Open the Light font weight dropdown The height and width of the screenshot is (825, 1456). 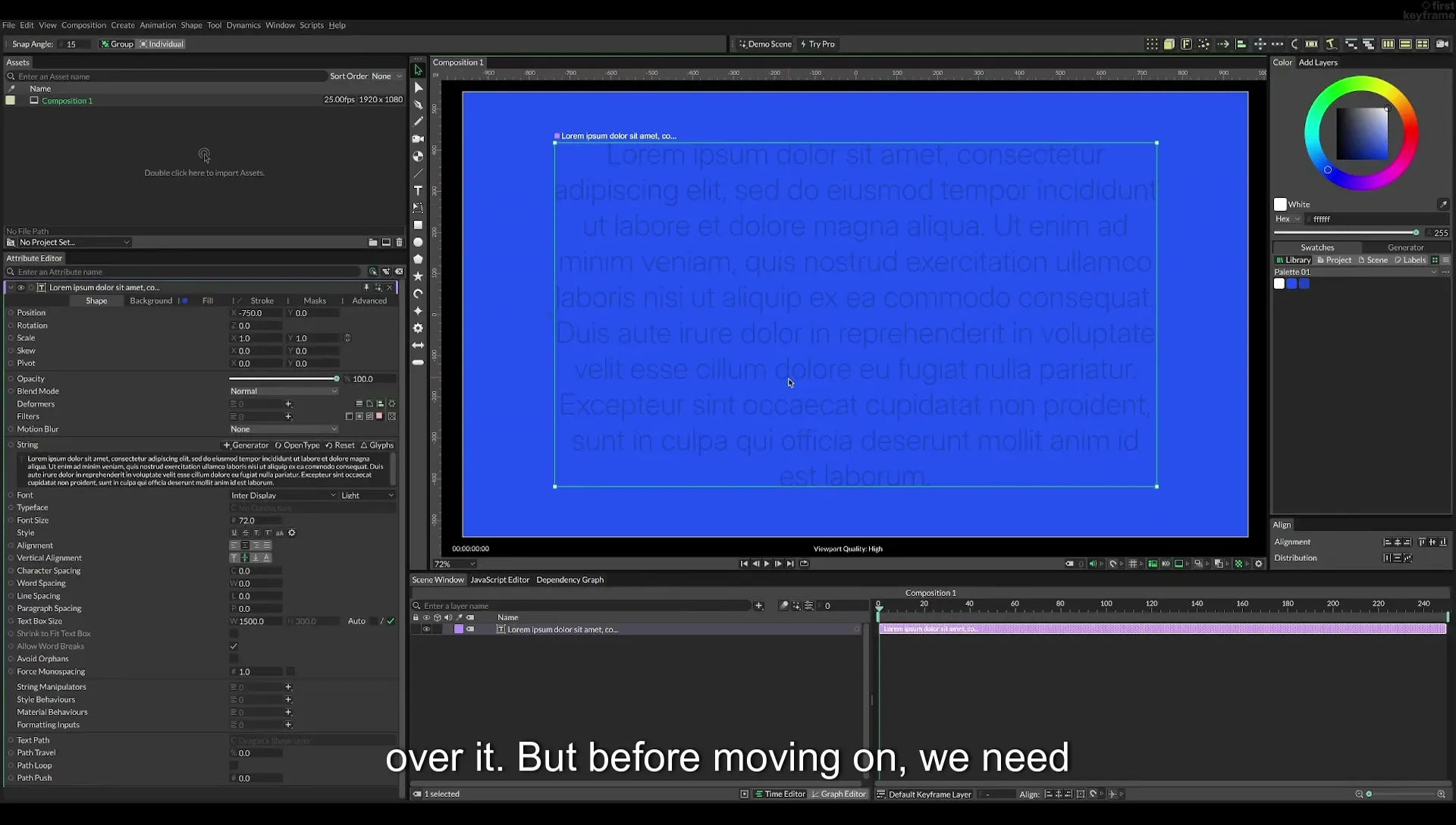(368, 496)
